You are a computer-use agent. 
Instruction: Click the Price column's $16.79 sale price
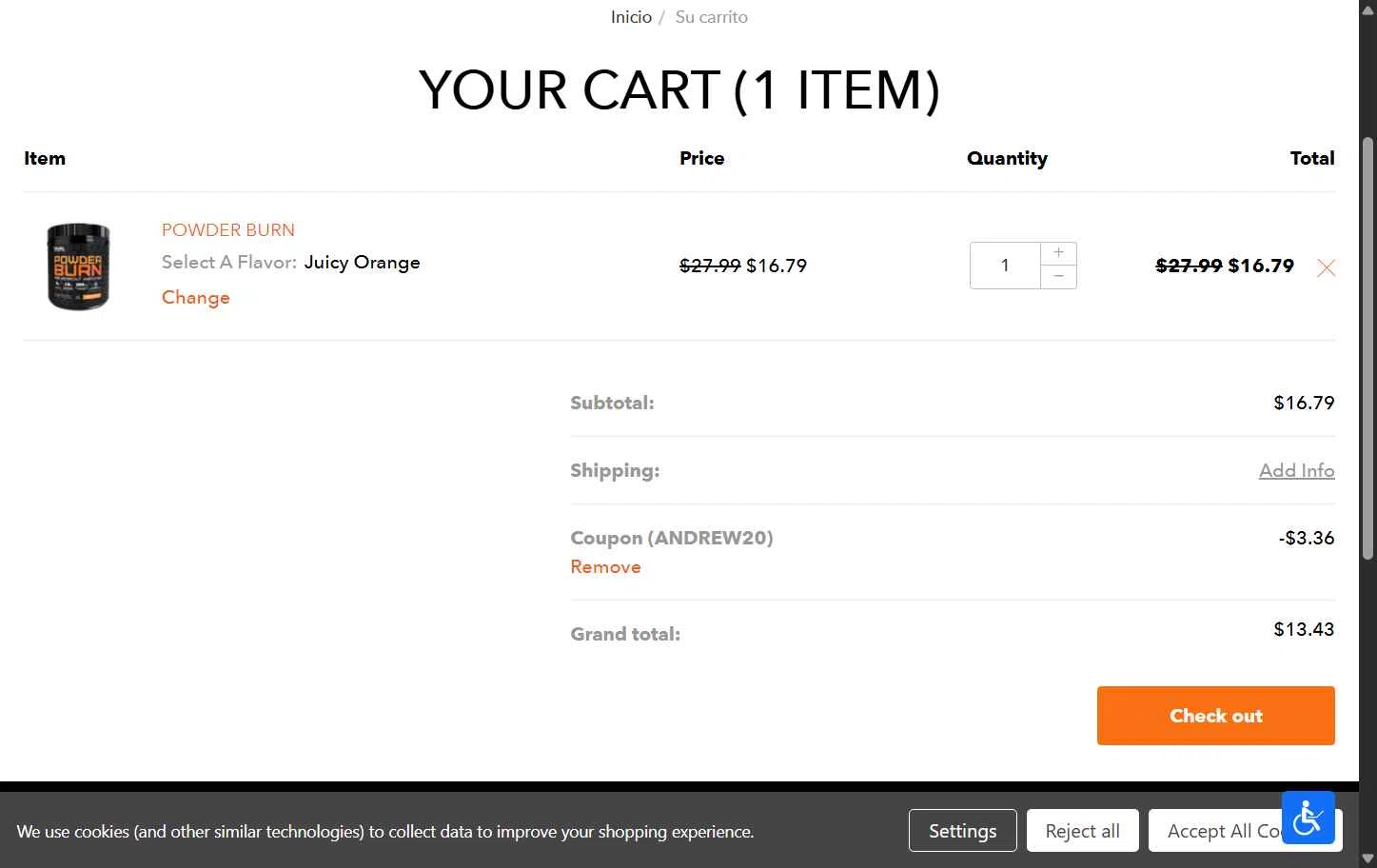coord(777,266)
